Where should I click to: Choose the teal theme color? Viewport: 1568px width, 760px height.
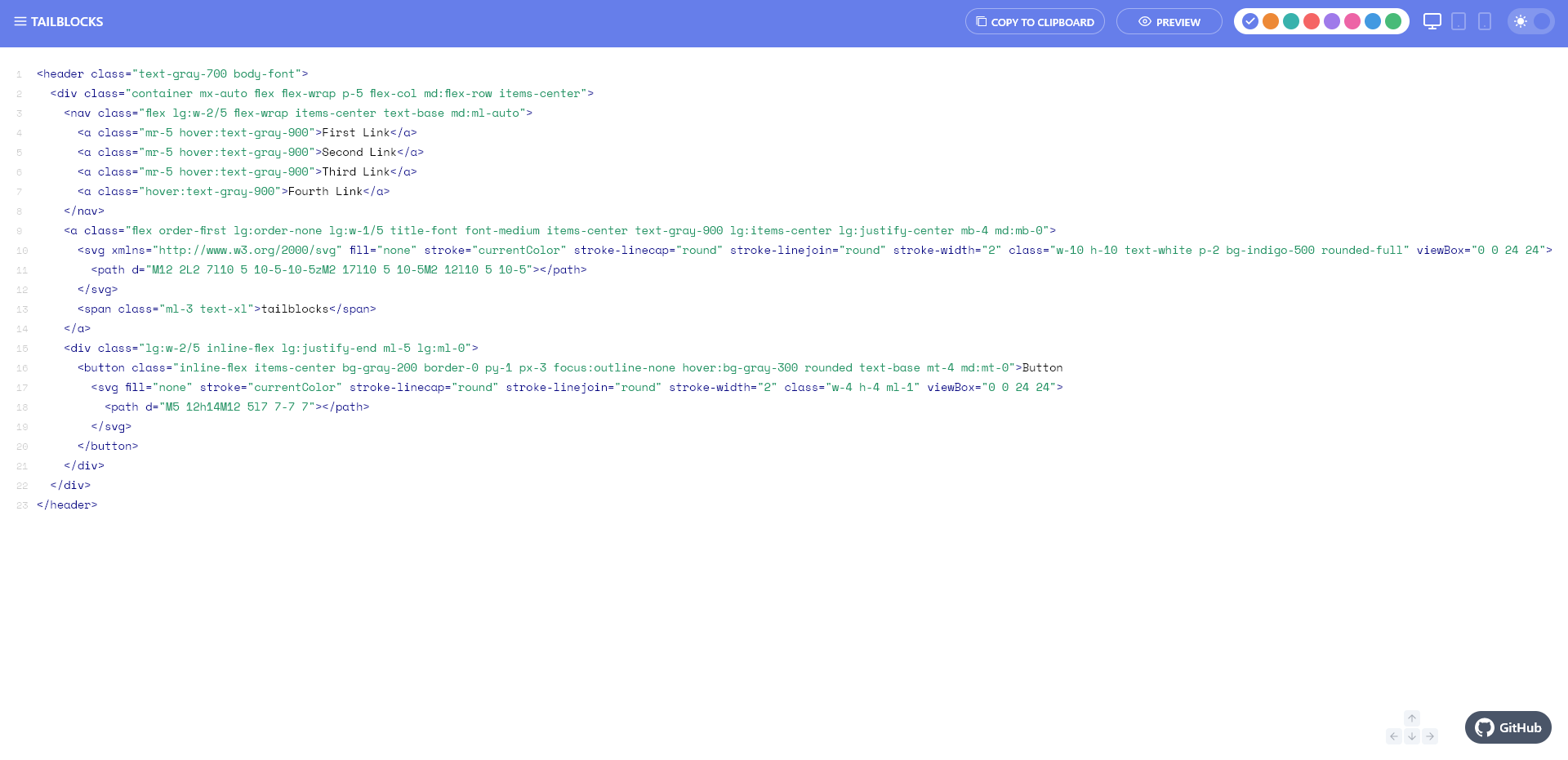(x=1291, y=21)
